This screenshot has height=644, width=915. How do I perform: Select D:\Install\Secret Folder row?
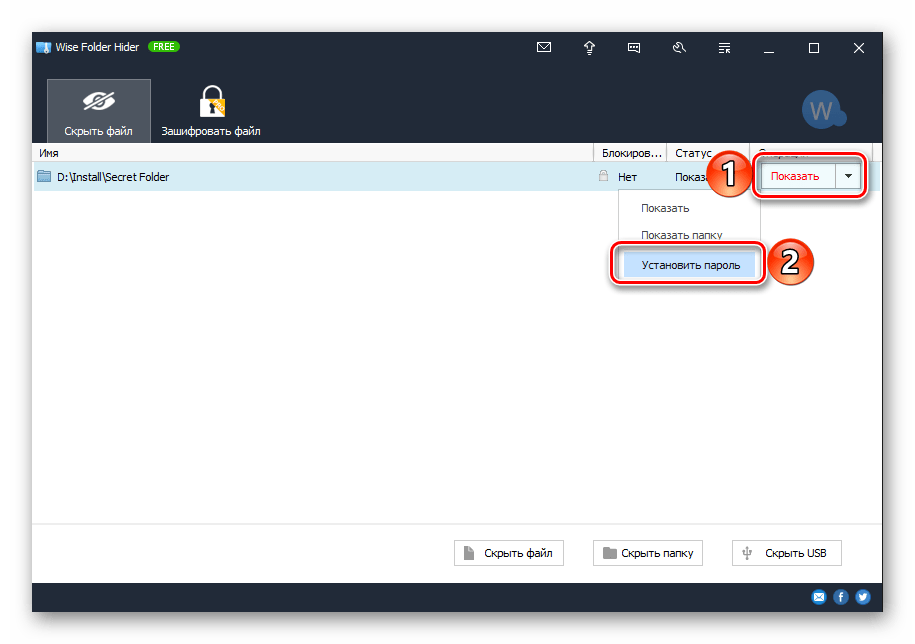pos(373,177)
